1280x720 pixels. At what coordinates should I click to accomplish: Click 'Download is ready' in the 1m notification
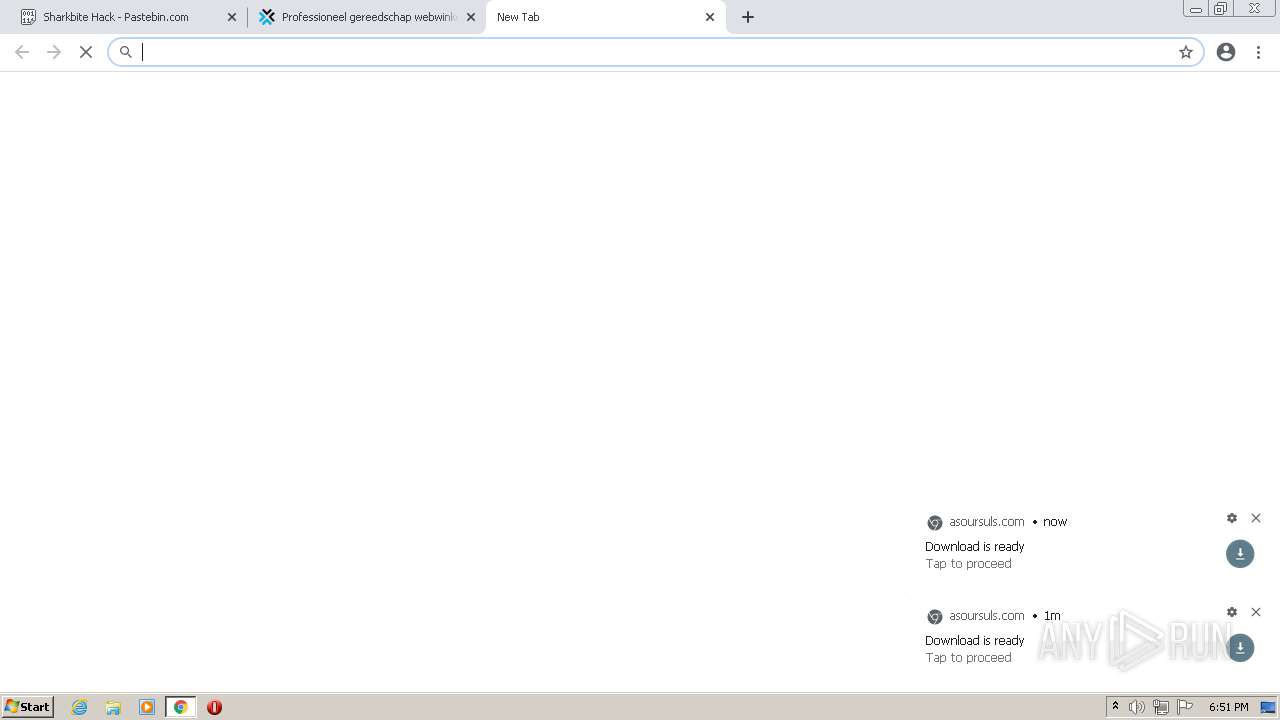click(975, 640)
